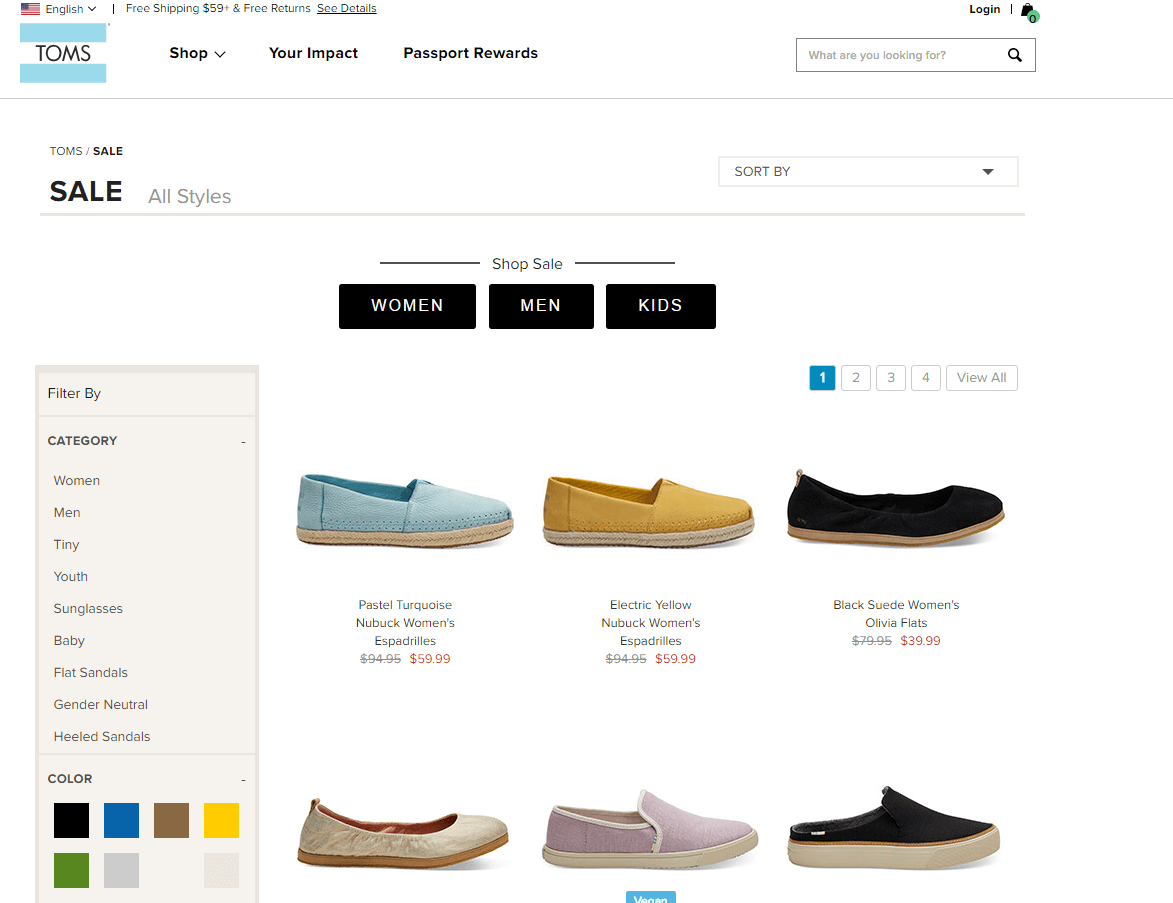Select the brown color swatch
Image resolution: width=1173 pixels, height=903 pixels.
tap(171, 820)
